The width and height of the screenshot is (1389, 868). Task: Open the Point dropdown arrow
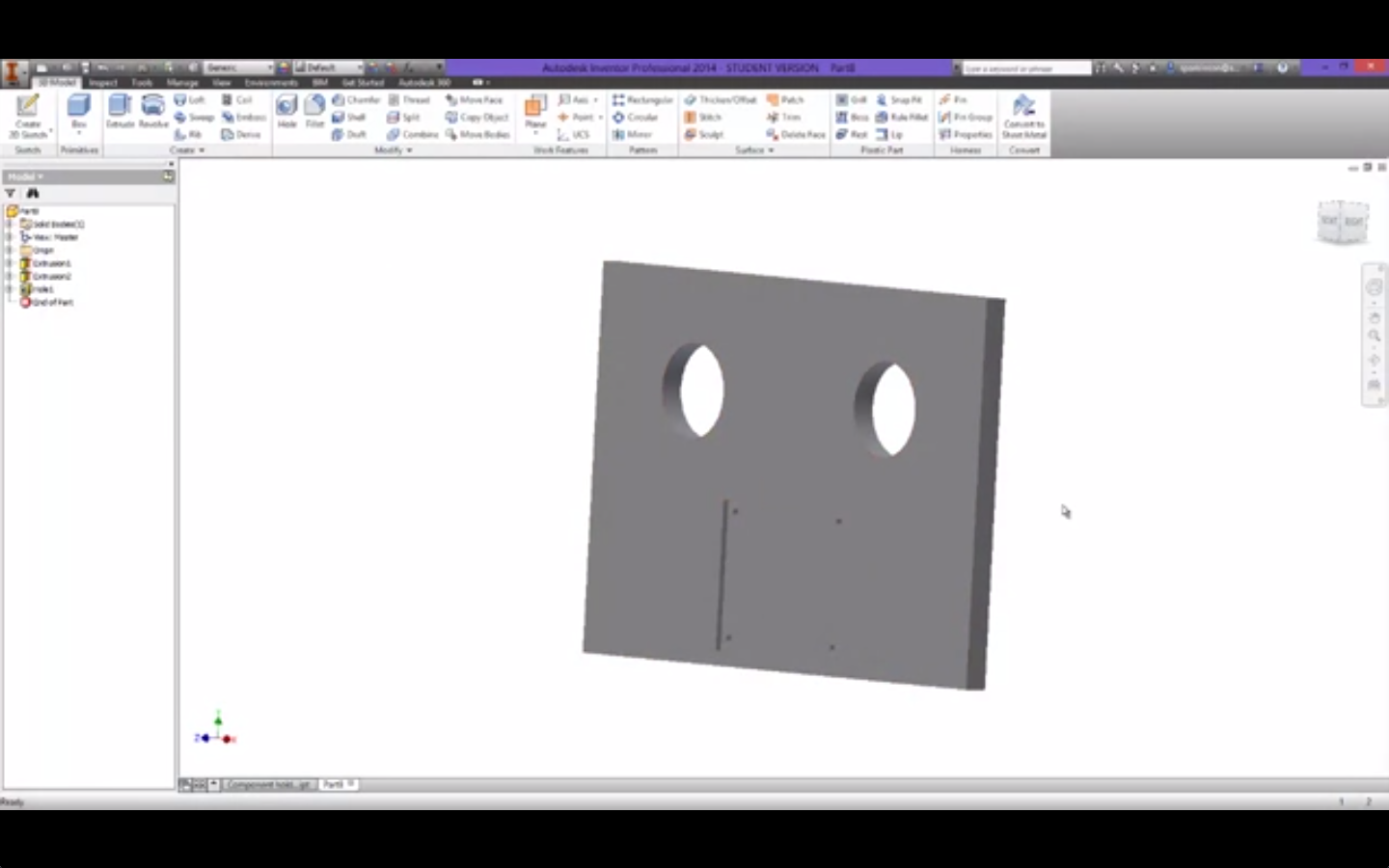pyautogui.click(x=600, y=118)
